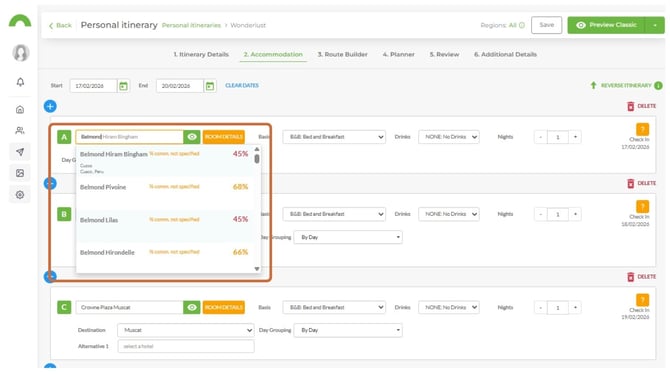Open itineraries paper plane icon
The height and width of the screenshot is (375, 670).
tap(20, 152)
